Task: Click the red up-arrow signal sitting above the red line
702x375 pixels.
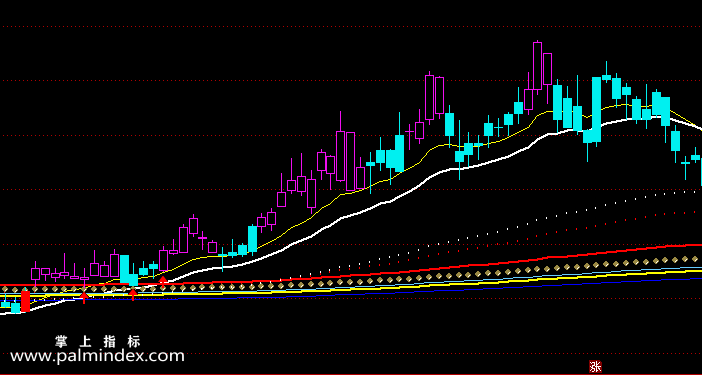Action: point(163,280)
